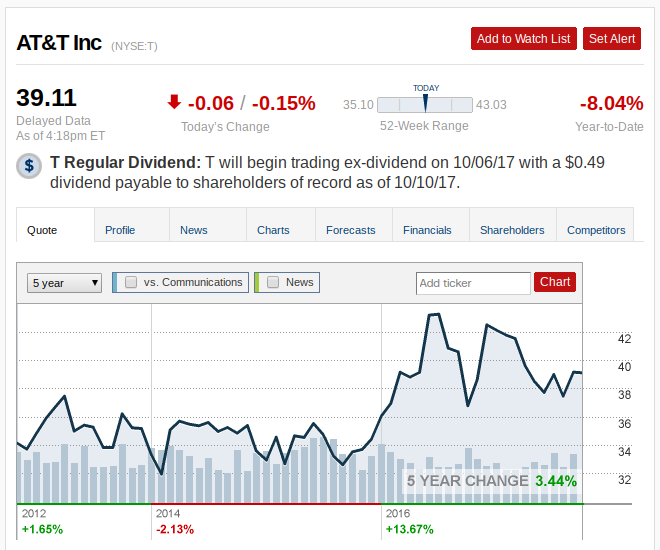
Task: Go to the Charts tab
Action: [281, 225]
